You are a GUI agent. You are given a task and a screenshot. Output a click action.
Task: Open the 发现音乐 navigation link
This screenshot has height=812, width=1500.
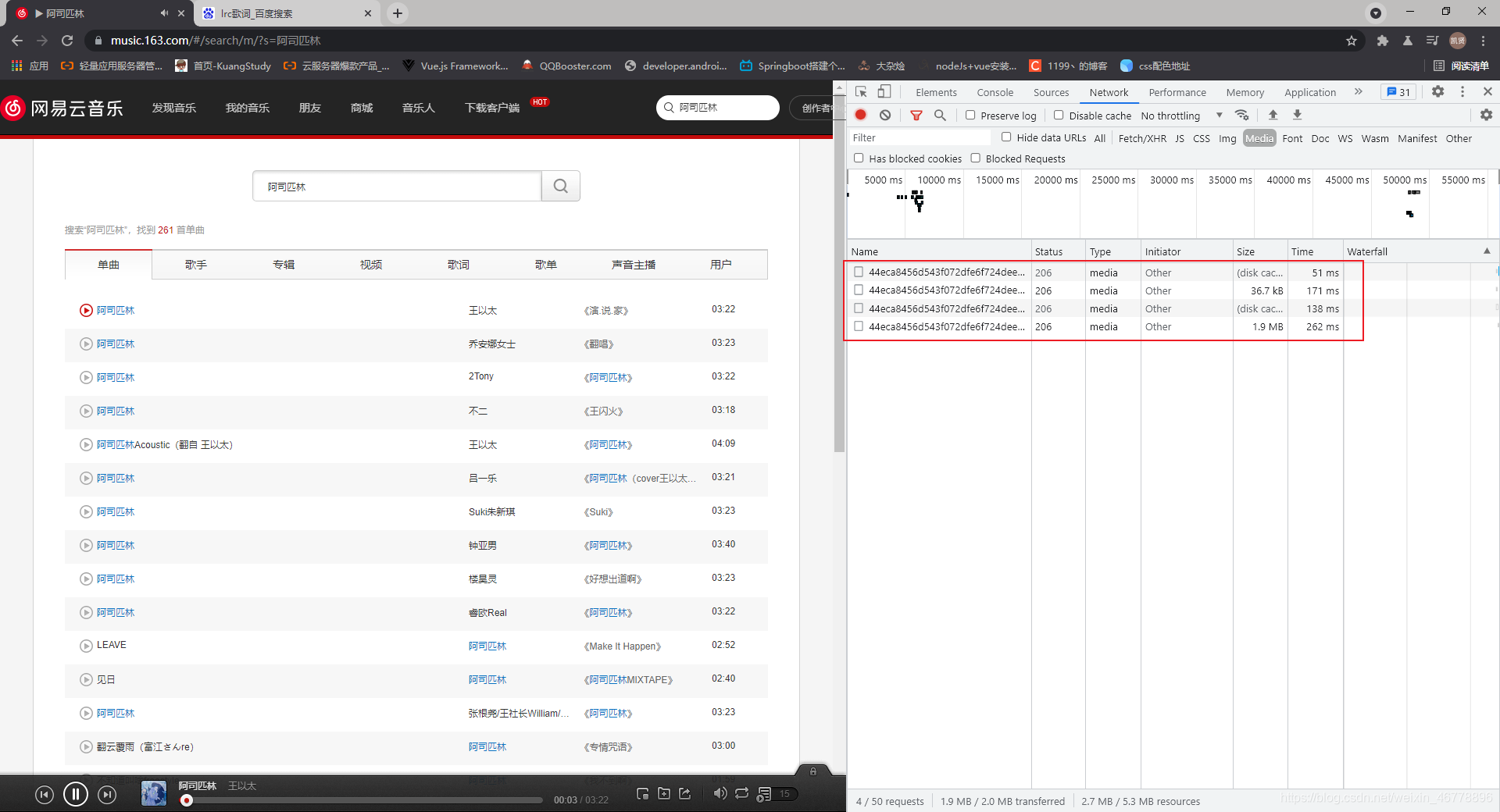point(174,108)
